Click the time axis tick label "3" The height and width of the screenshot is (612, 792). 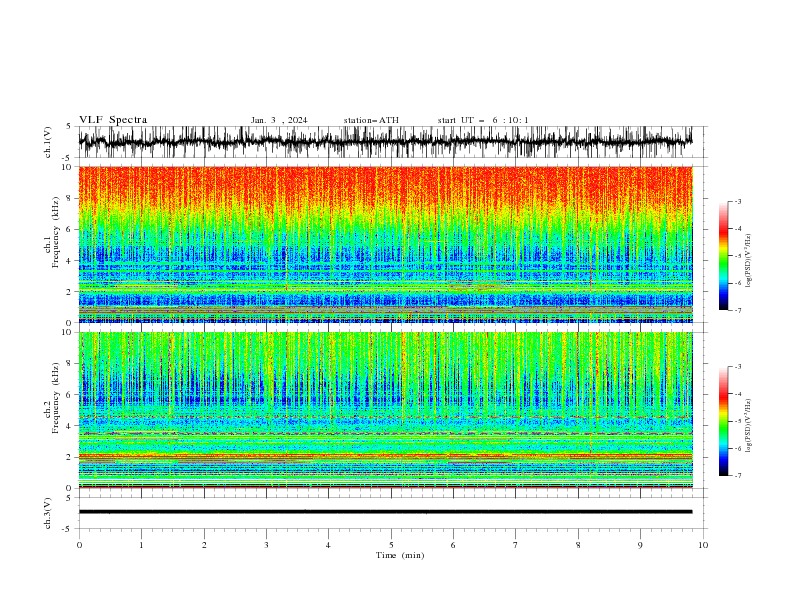tap(266, 545)
